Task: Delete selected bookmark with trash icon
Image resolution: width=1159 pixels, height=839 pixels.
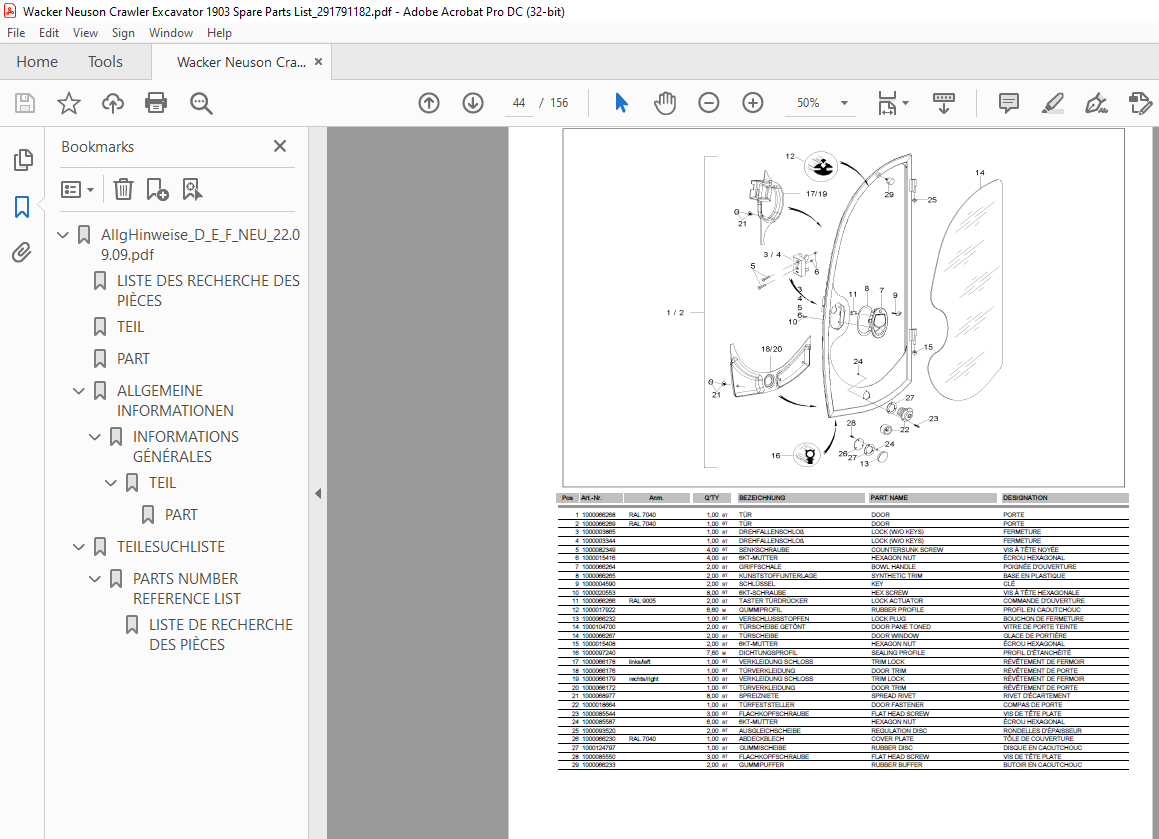Action: pyautogui.click(x=123, y=189)
